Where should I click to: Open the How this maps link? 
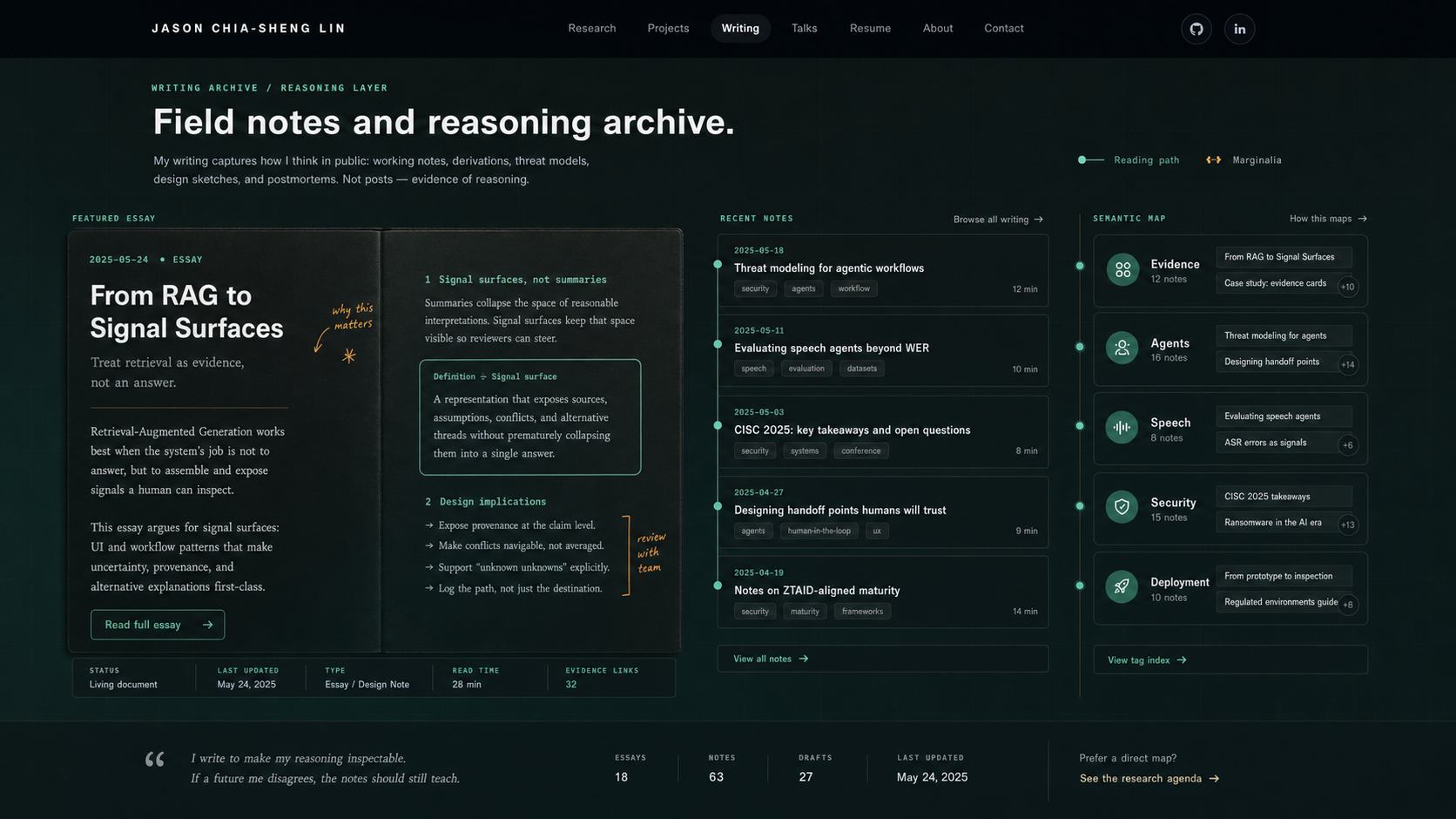[x=1328, y=219]
